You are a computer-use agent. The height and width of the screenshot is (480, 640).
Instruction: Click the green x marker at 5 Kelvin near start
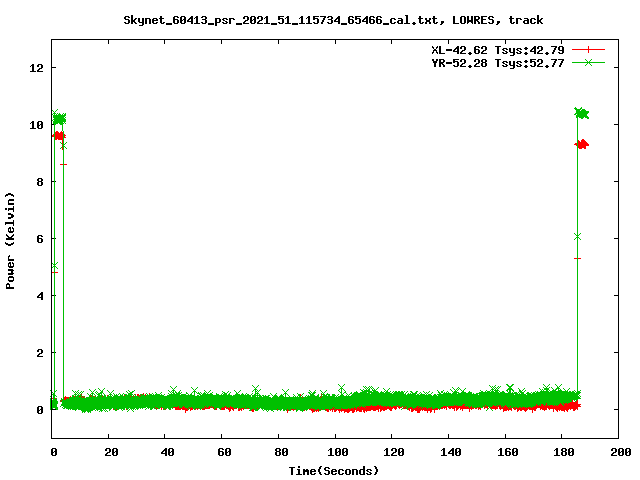(x=54, y=266)
